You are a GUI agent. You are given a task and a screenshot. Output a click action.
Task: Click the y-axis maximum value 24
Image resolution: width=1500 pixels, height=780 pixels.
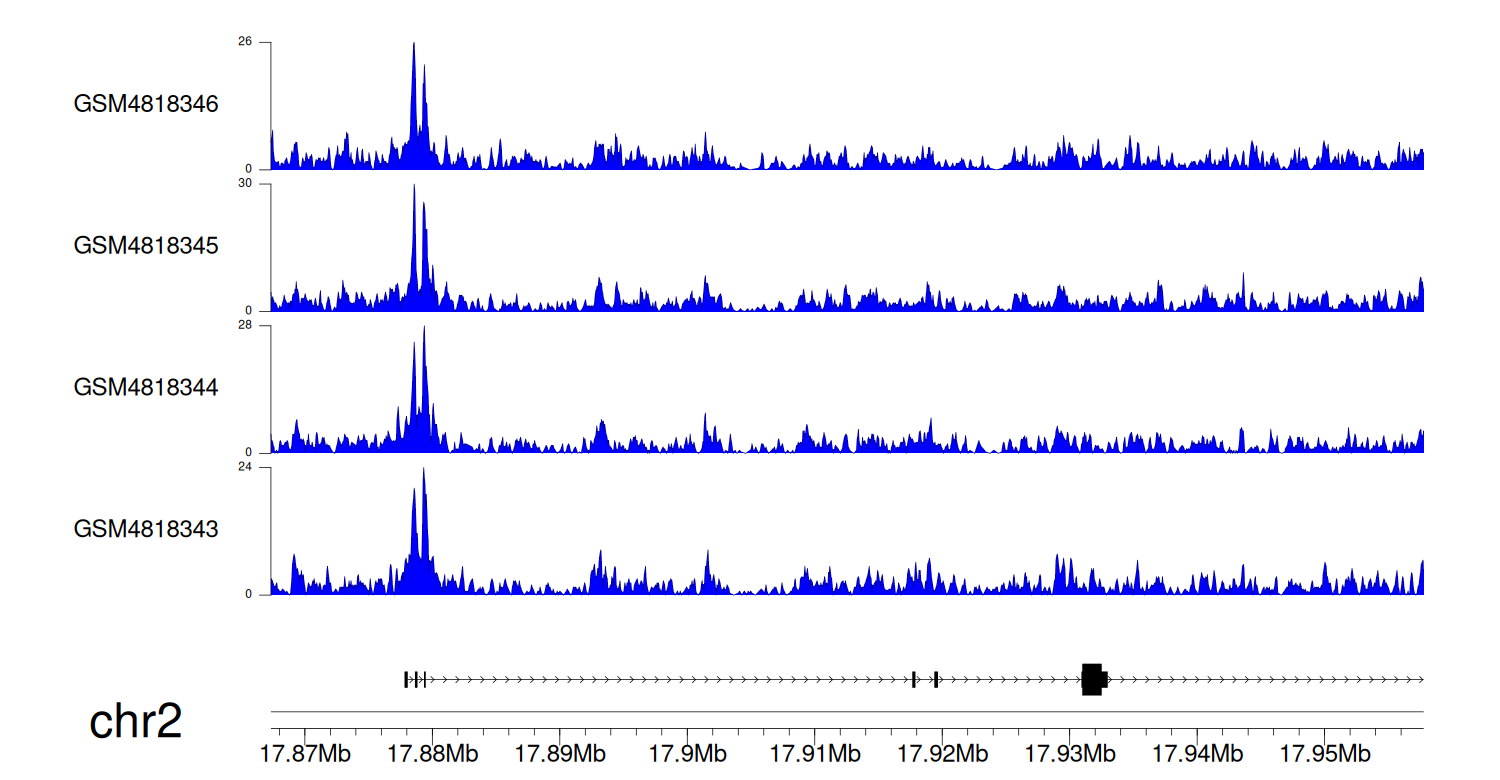[x=245, y=468]
